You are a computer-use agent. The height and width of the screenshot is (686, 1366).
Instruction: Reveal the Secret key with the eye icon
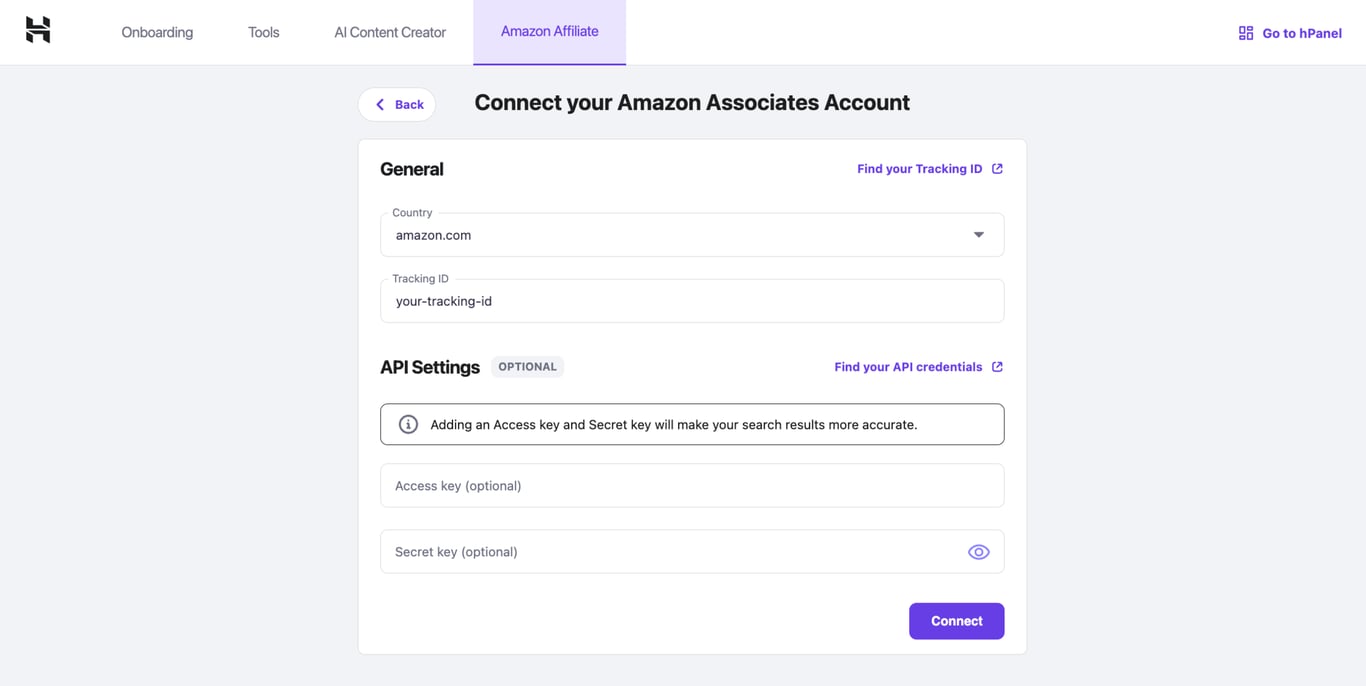tap(978, 551)
